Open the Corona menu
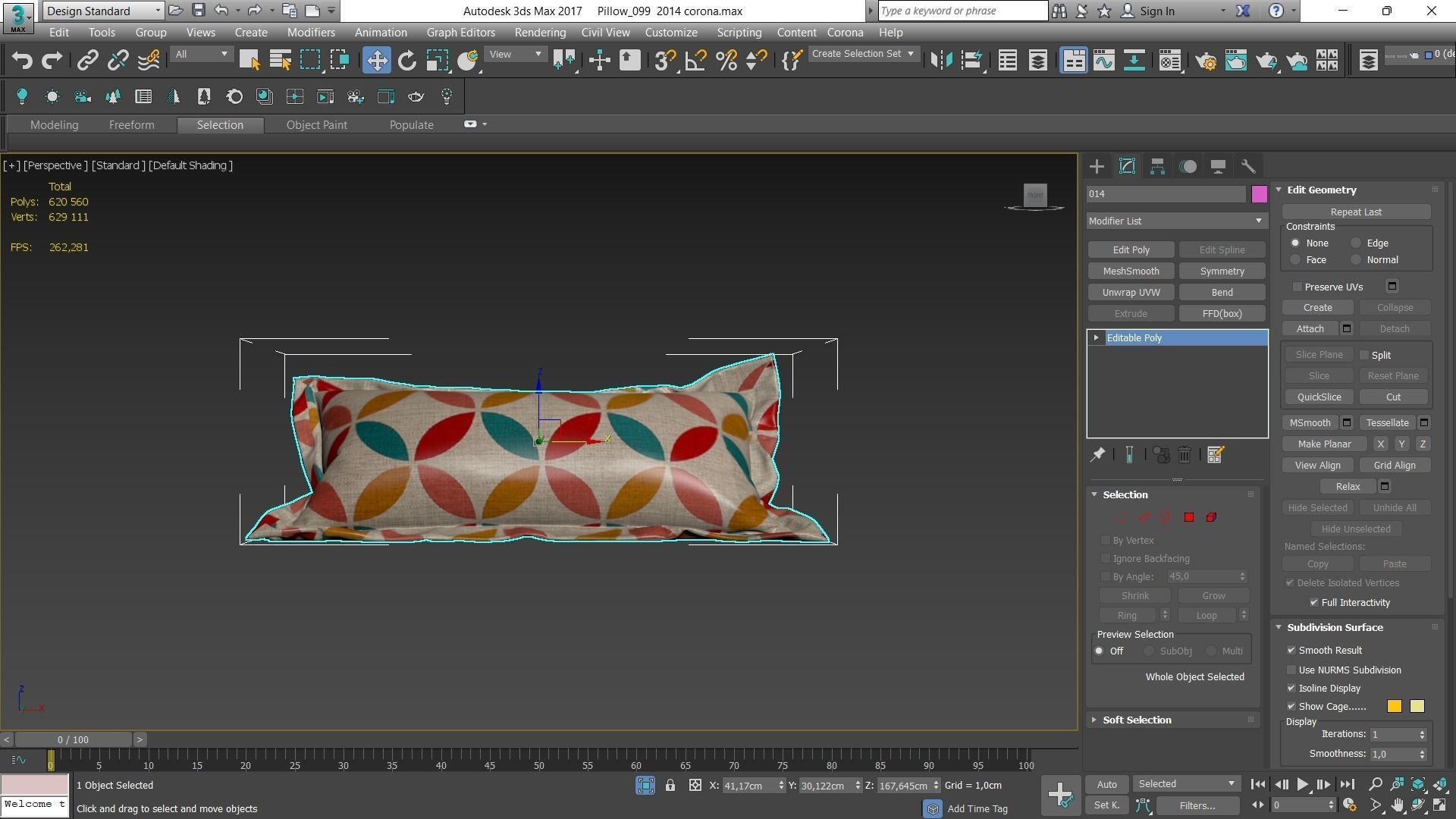The image size is (1456, 819). pos(845,33)
